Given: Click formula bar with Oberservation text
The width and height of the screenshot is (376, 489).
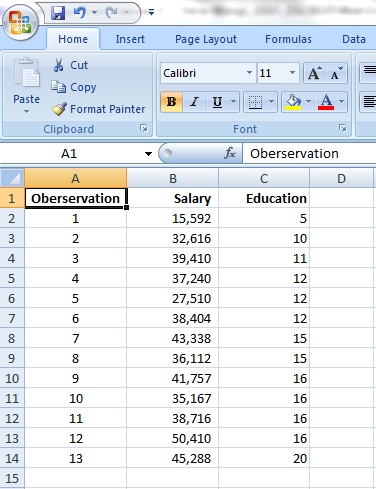Looking at the screenshot, I should (x=309, y=154).
